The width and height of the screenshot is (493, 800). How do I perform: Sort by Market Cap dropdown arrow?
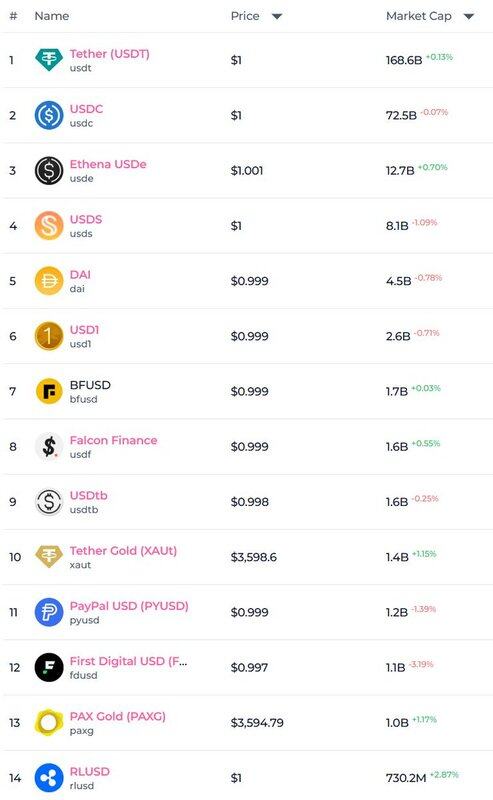pyautogui.click(x=469, y=16)
